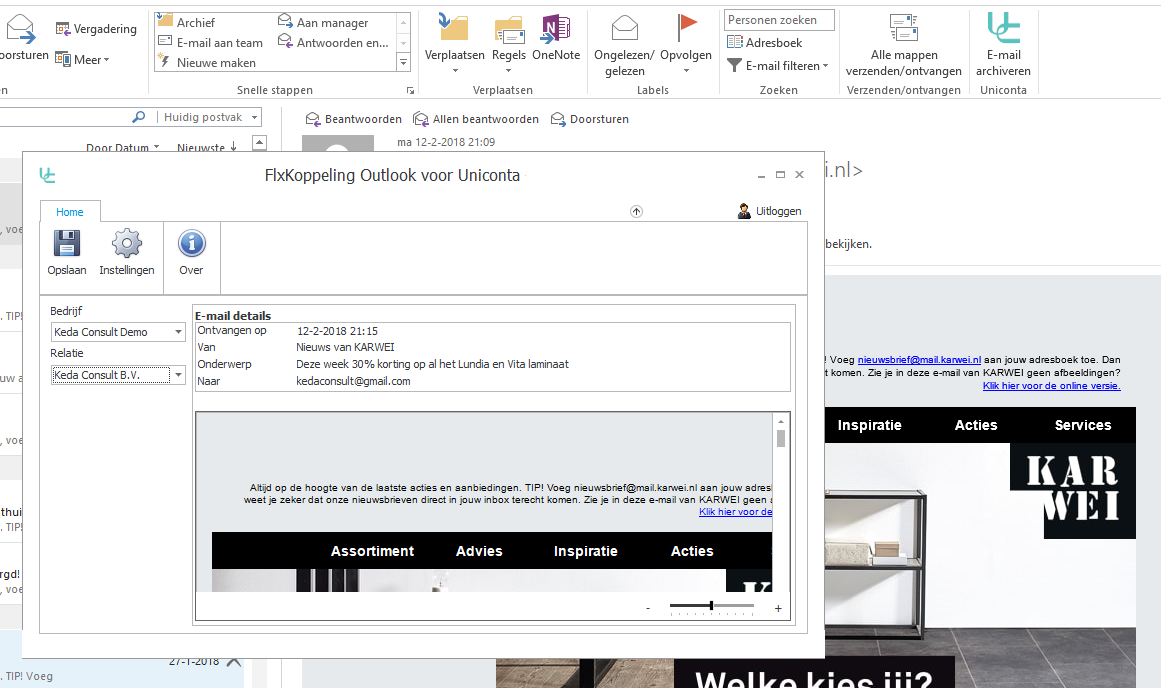Click Advies in dialog preview menu
Image resolution: width=1161 pixels, height=688 pixels.
[479, 551]
